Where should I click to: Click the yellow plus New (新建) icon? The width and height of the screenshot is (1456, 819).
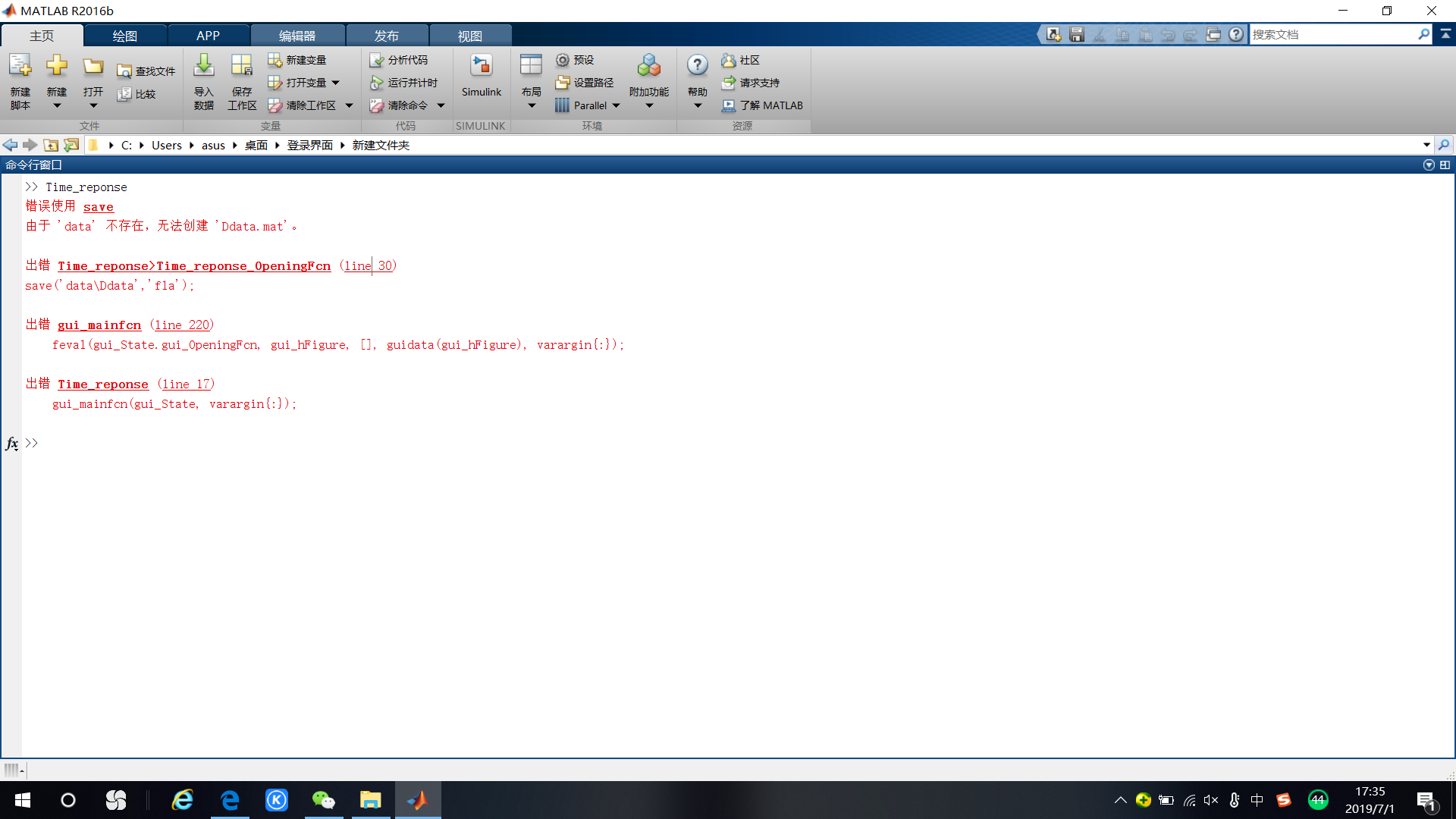coord(57,67)
